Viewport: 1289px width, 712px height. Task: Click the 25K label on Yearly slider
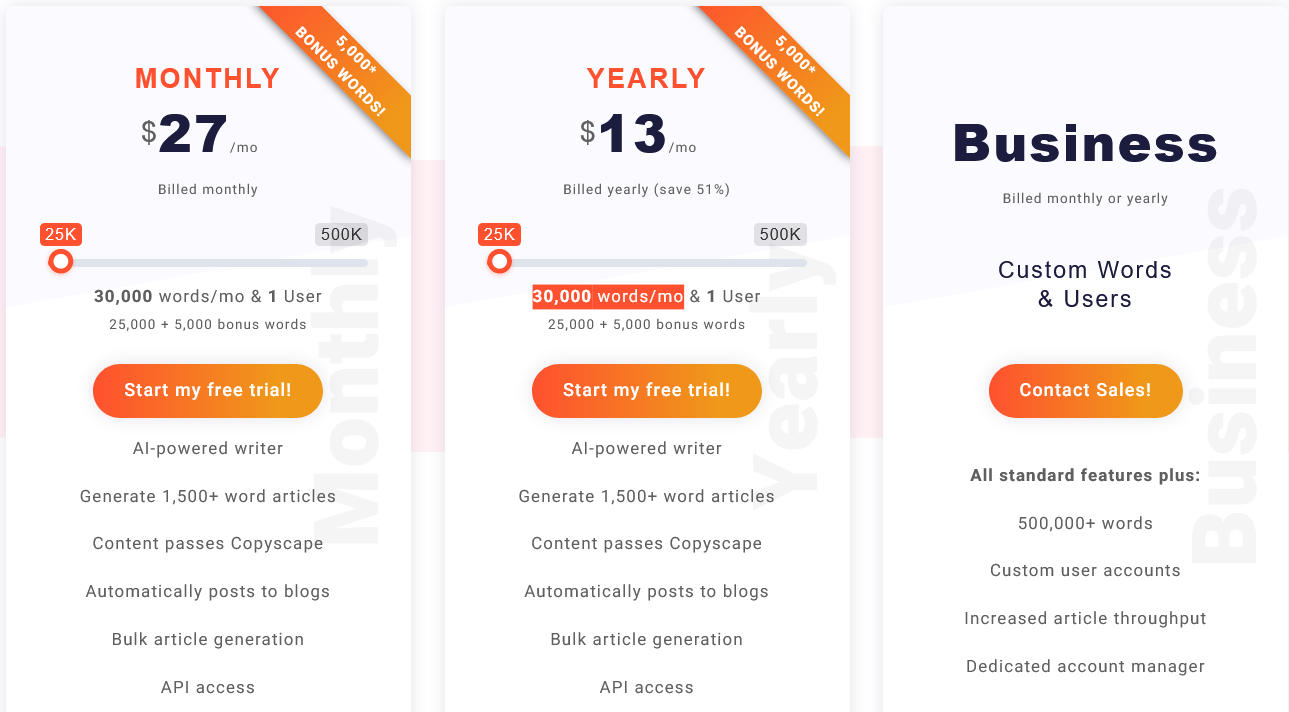(500, 235)
